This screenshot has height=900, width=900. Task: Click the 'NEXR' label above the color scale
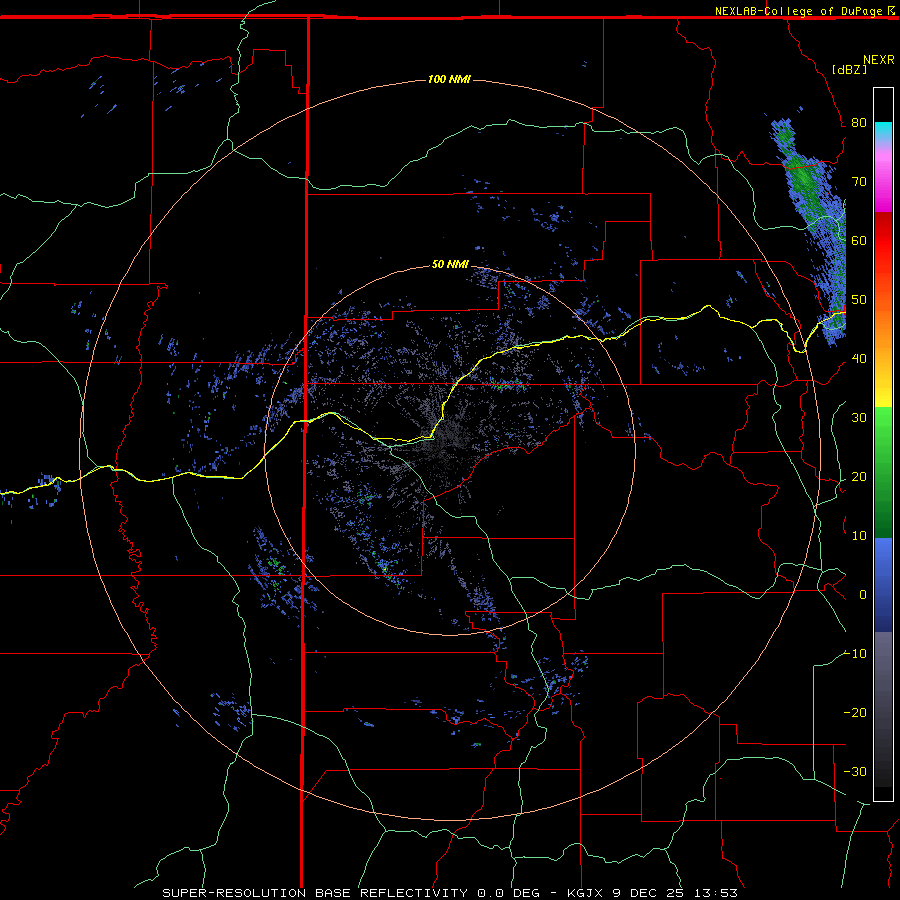coord(878,60)
